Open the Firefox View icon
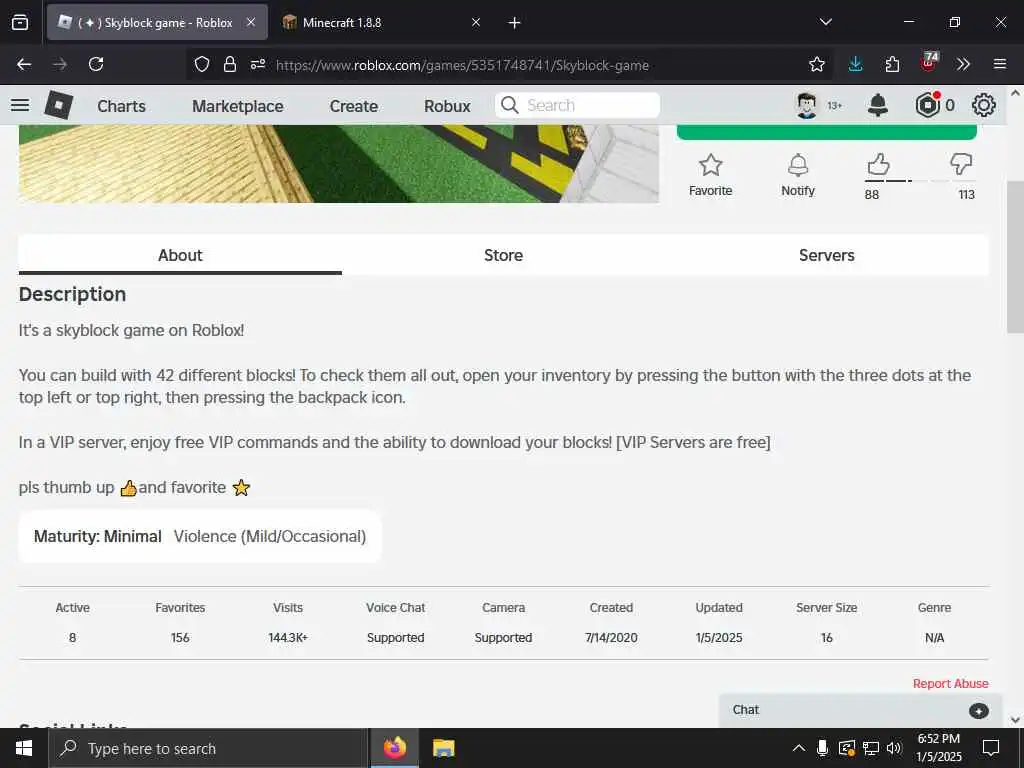Viewport: 1024px width, 768px height. (x=20, y=22)
